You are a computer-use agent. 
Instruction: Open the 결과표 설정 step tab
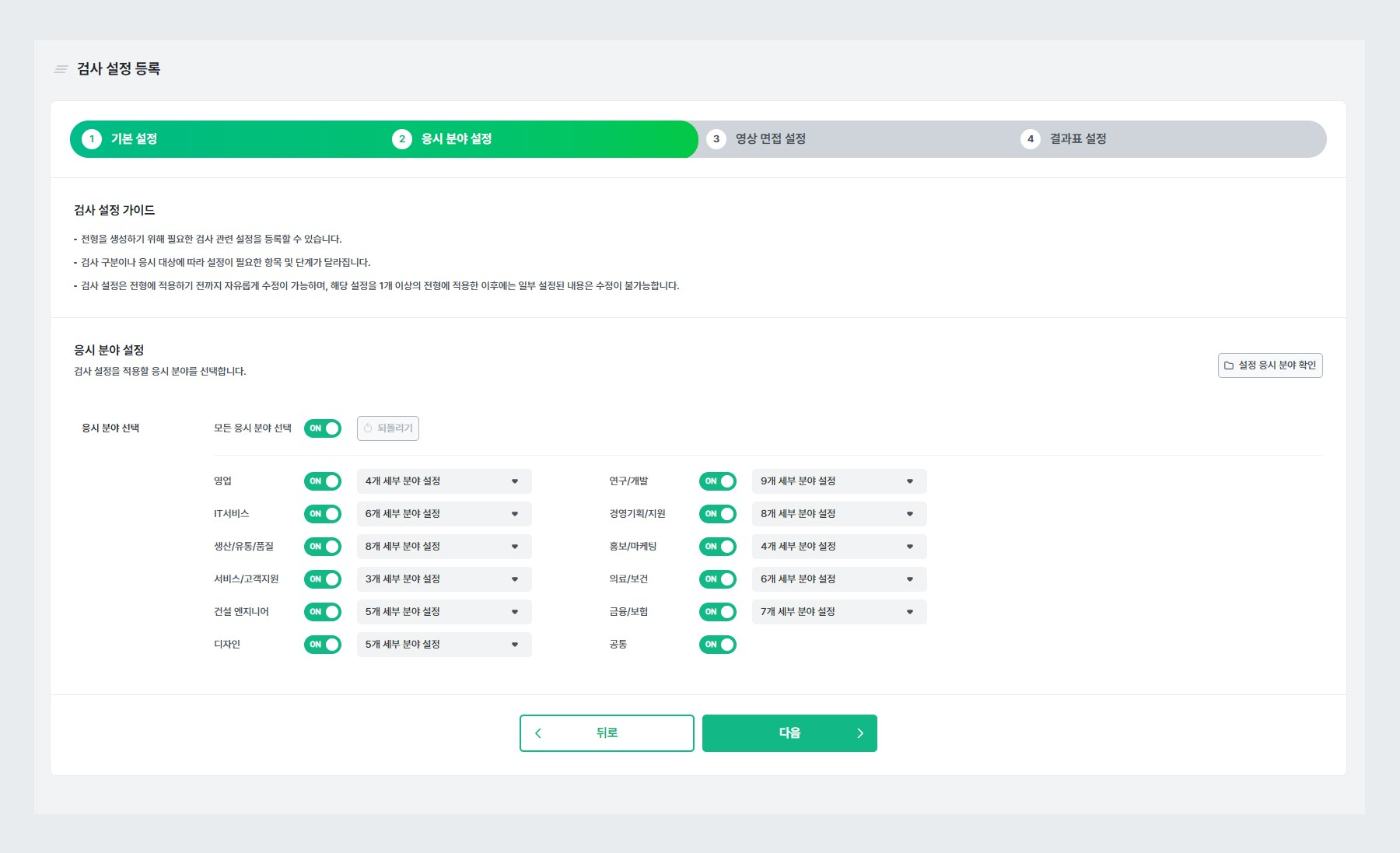point(1078,139)
